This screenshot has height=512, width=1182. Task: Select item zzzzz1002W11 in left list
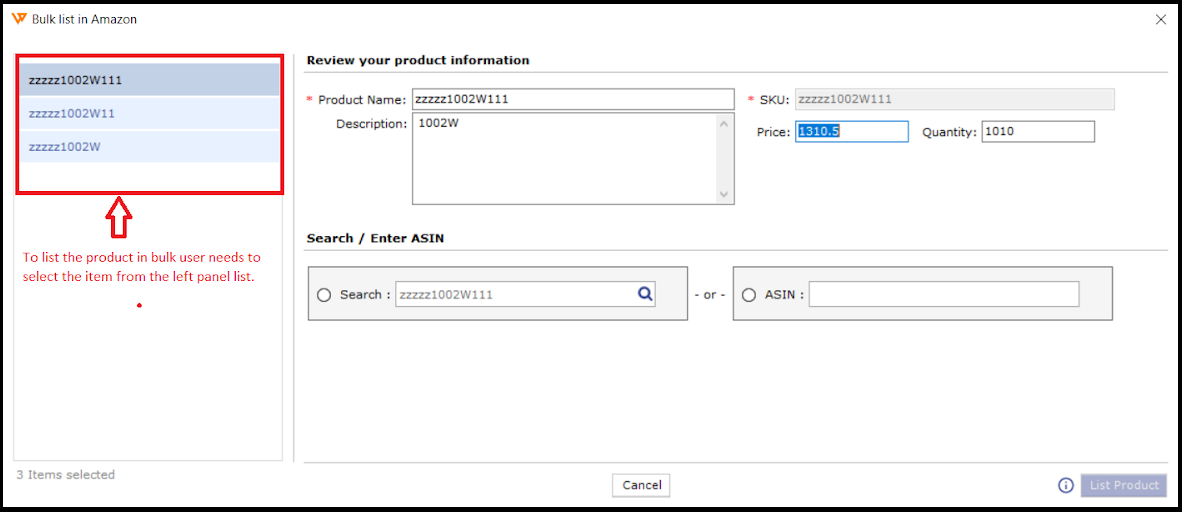point(150,113)
